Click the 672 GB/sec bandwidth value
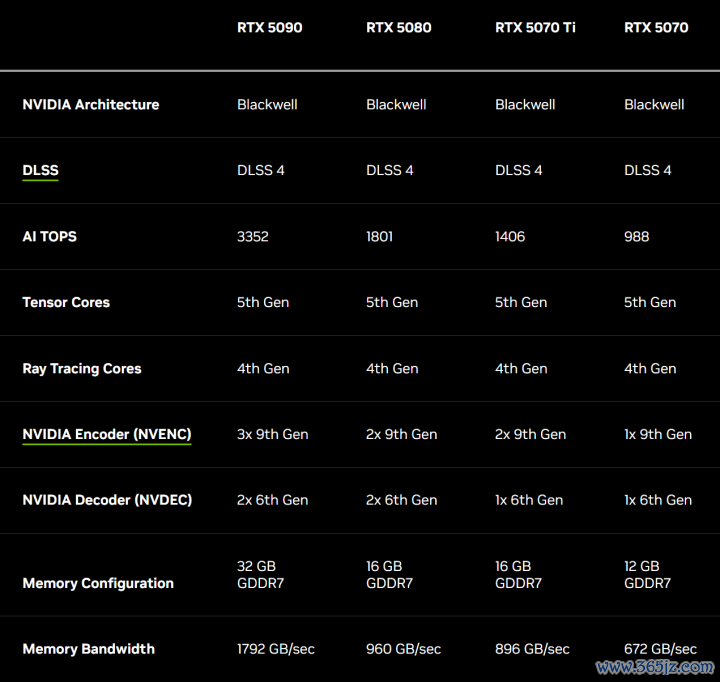This screenshot has height=682, width=720. (x=660, y=649)
